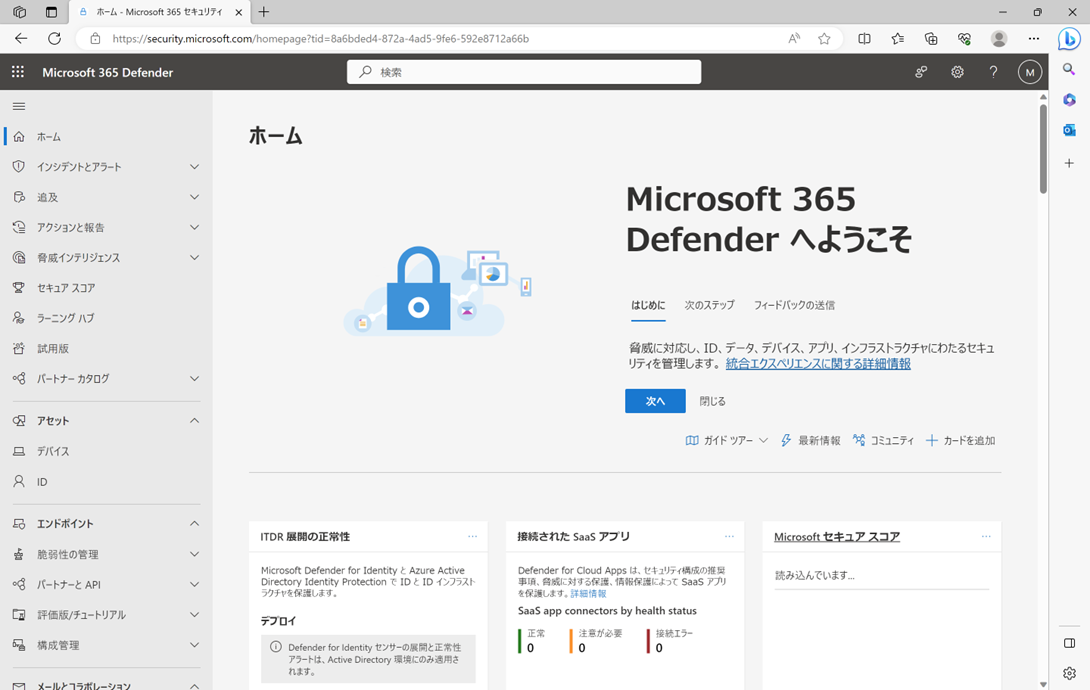Expand パートナー カタログ chevron

195,379
